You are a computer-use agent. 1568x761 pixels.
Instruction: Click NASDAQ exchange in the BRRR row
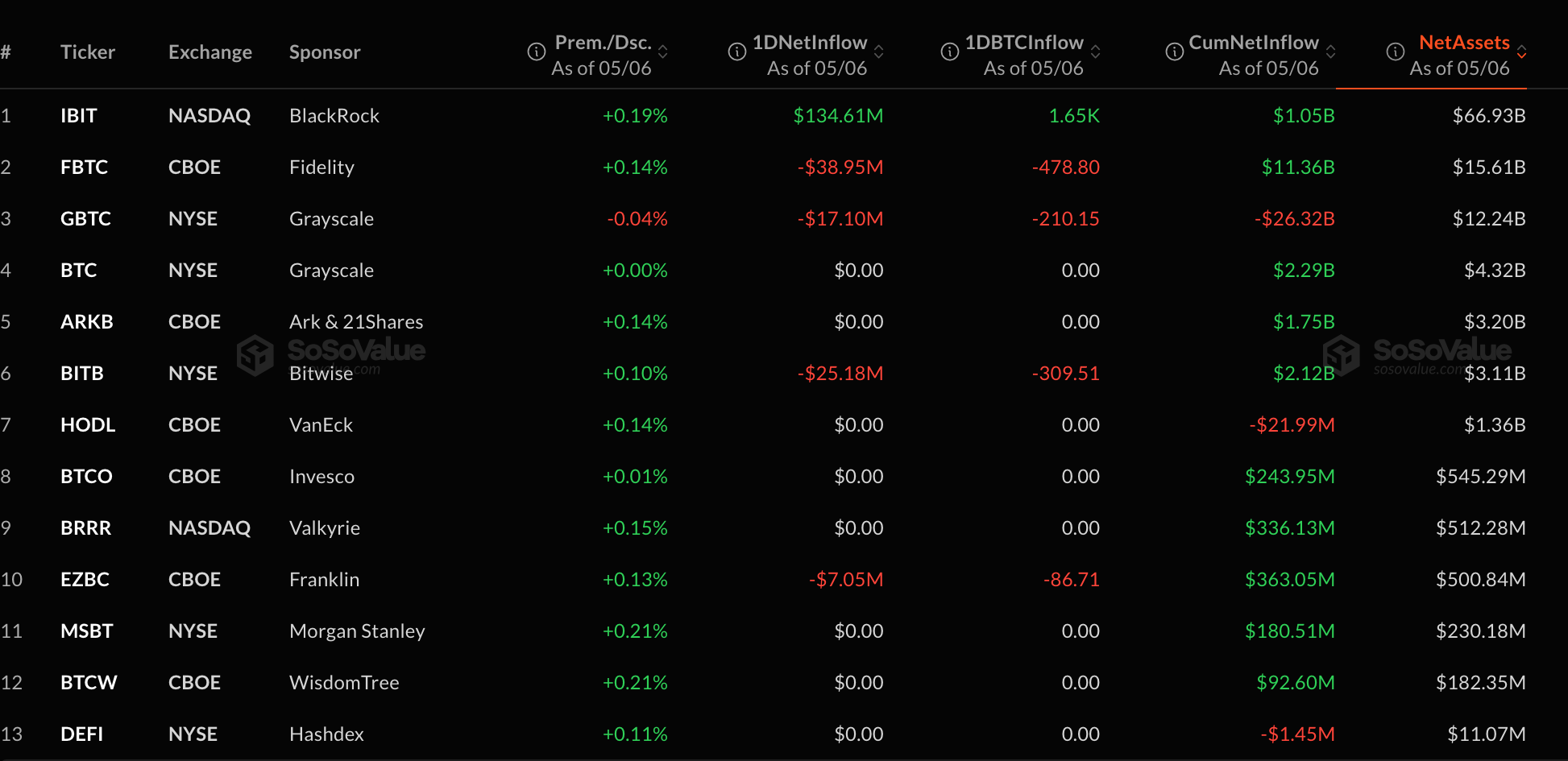click(x=209, y=528)
